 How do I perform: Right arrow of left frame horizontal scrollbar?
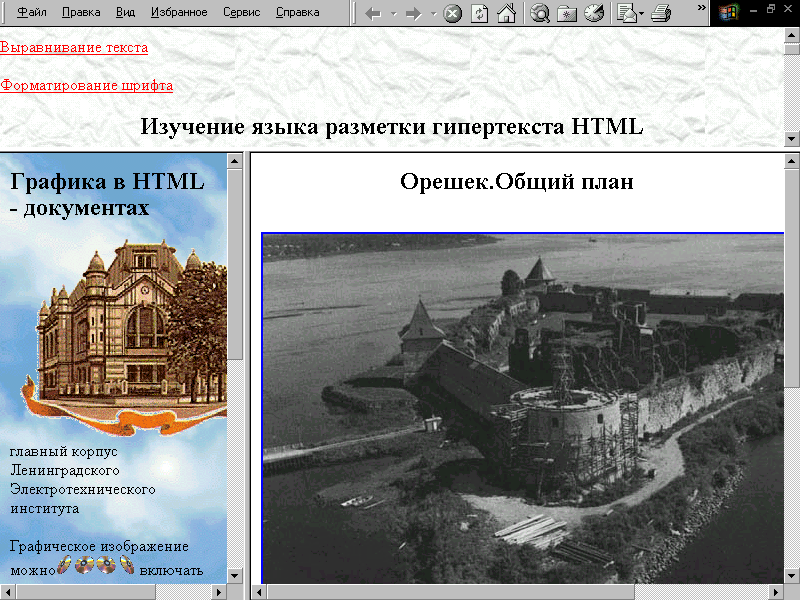[x=219, y=592]
